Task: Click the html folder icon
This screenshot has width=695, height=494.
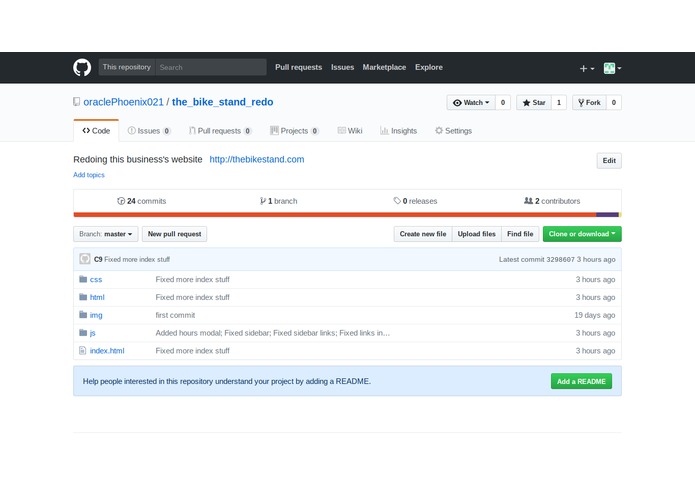Action: point(83,297)
